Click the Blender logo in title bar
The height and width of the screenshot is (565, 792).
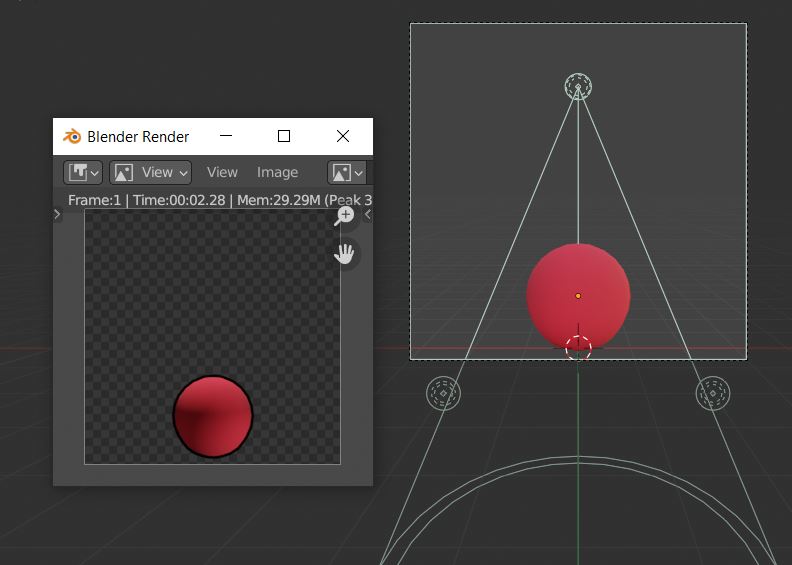coord(72,137)
